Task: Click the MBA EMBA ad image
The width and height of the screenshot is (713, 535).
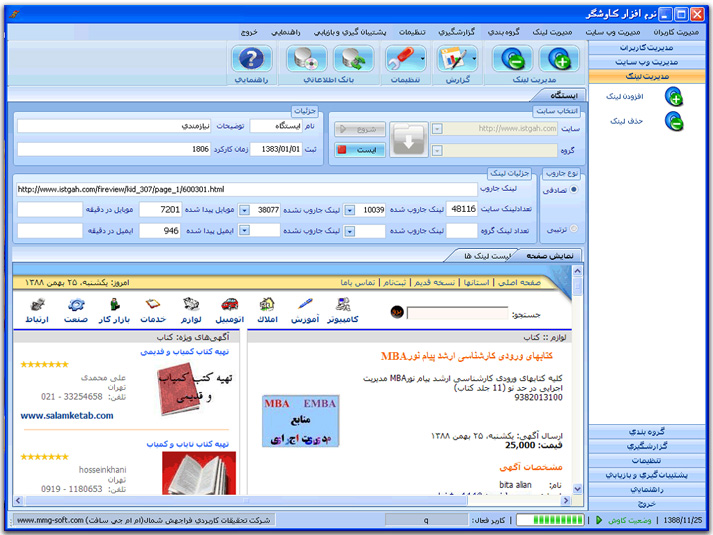Action: [301, 421]
